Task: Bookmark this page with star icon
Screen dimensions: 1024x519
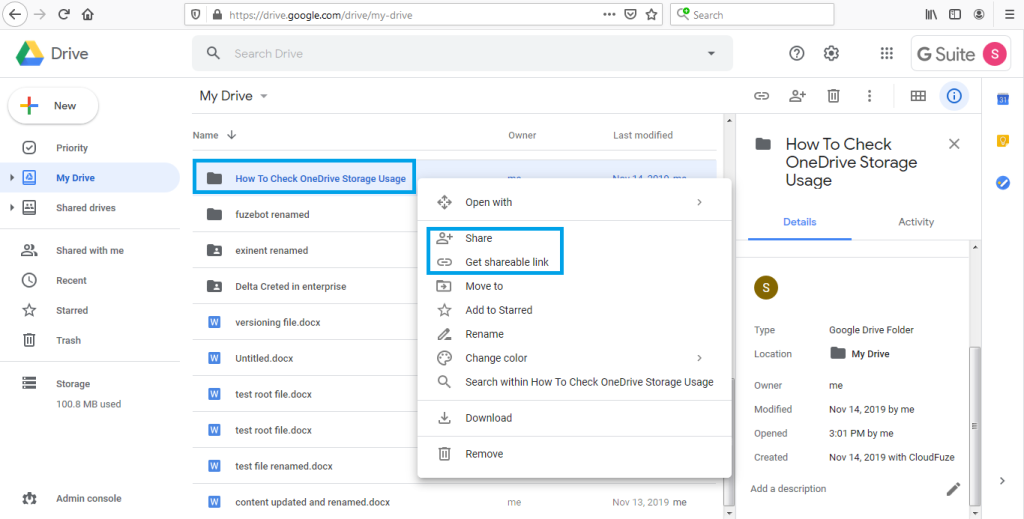Action: click(x=651, y=14)
